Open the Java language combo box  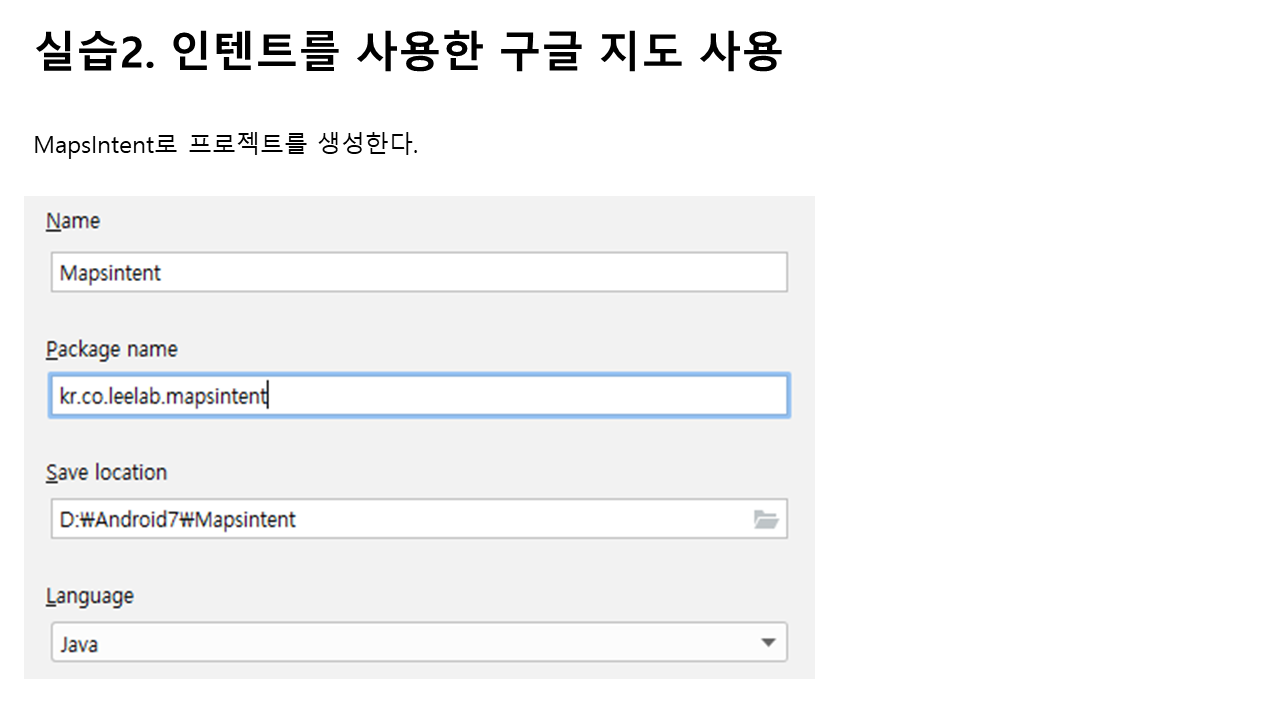pyautogui.click(x=418, y=643)
